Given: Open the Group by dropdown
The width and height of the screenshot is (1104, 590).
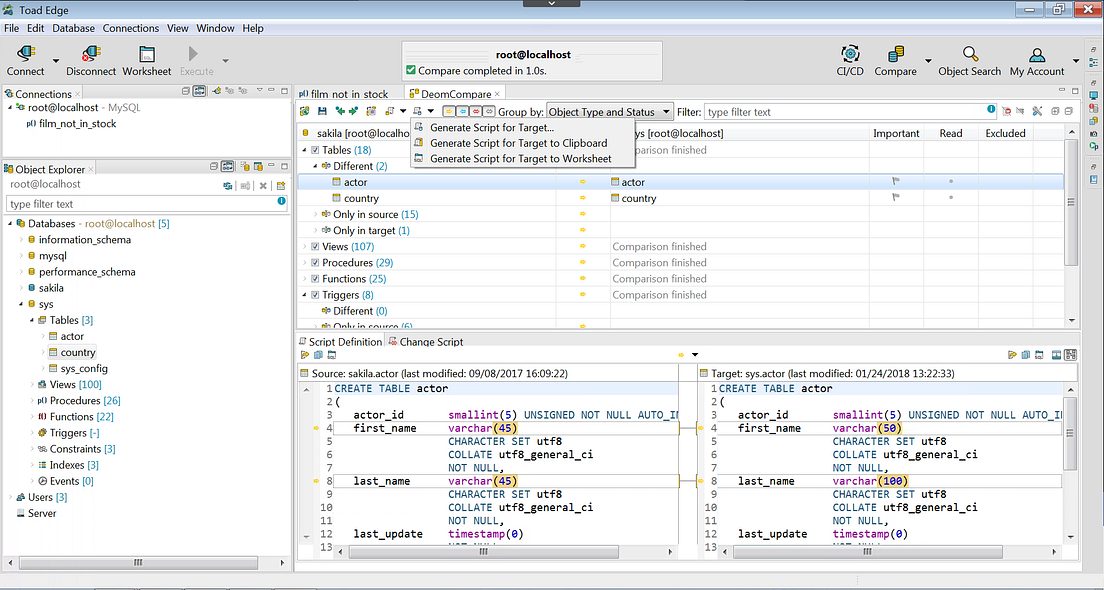Looking at the screenshot, I should [609, 112].
